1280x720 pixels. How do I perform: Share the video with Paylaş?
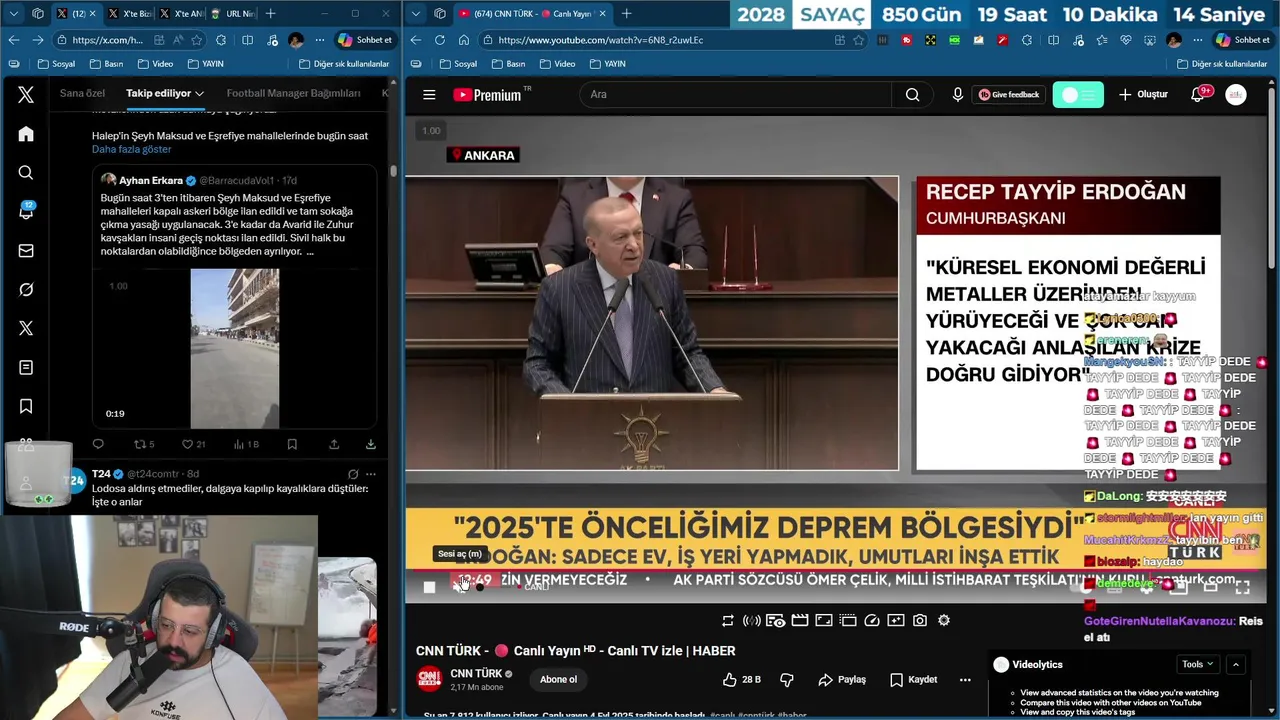pos(842,680)
